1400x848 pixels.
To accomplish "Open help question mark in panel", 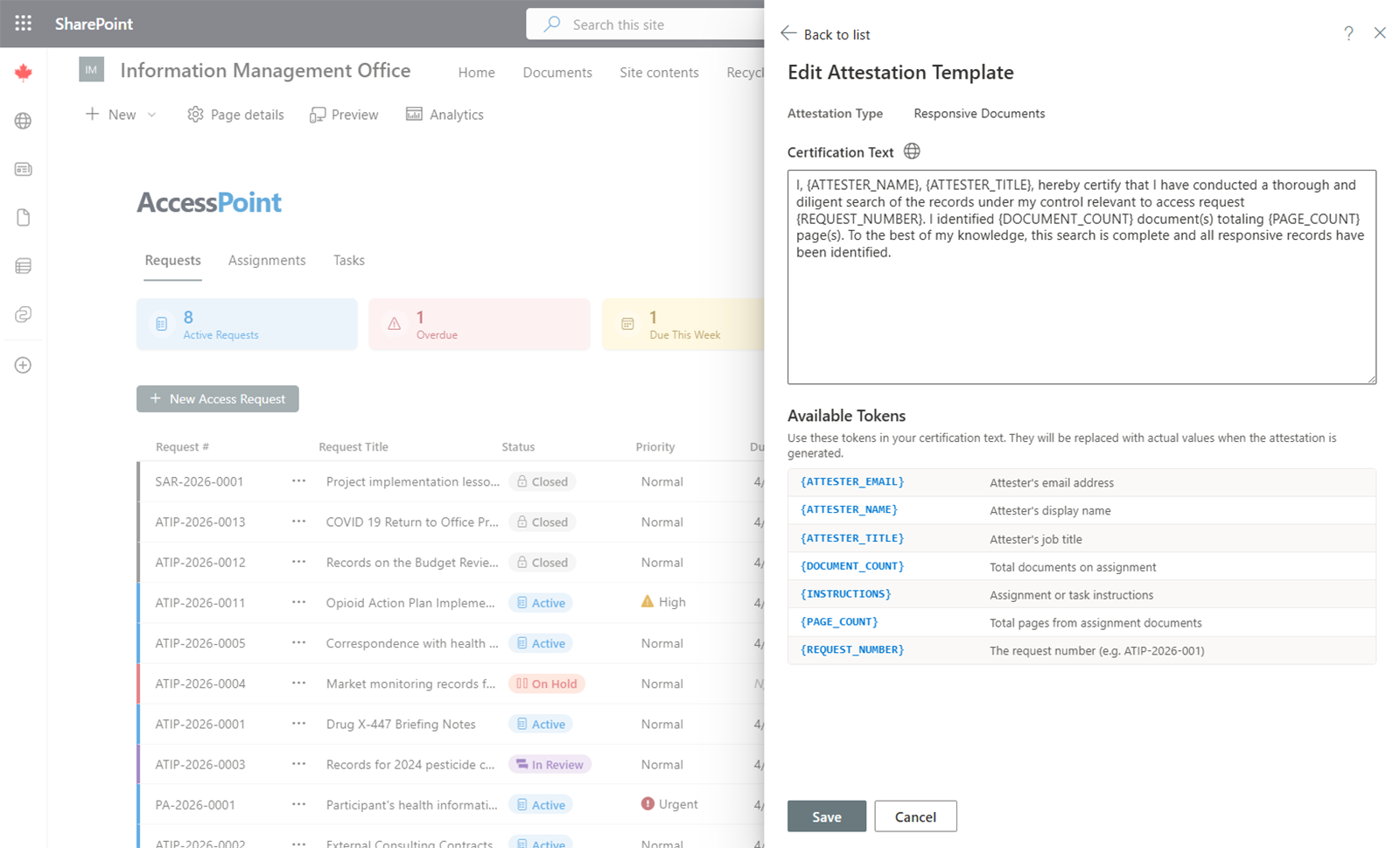I will click(1348, 33).
